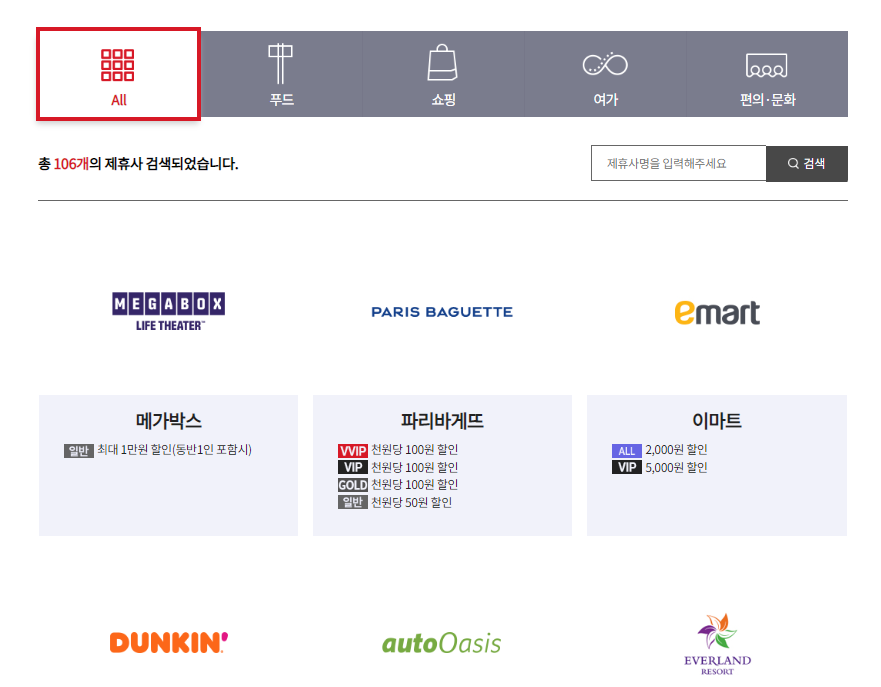
Task: Switch to the All tab label
Action: 119,100
